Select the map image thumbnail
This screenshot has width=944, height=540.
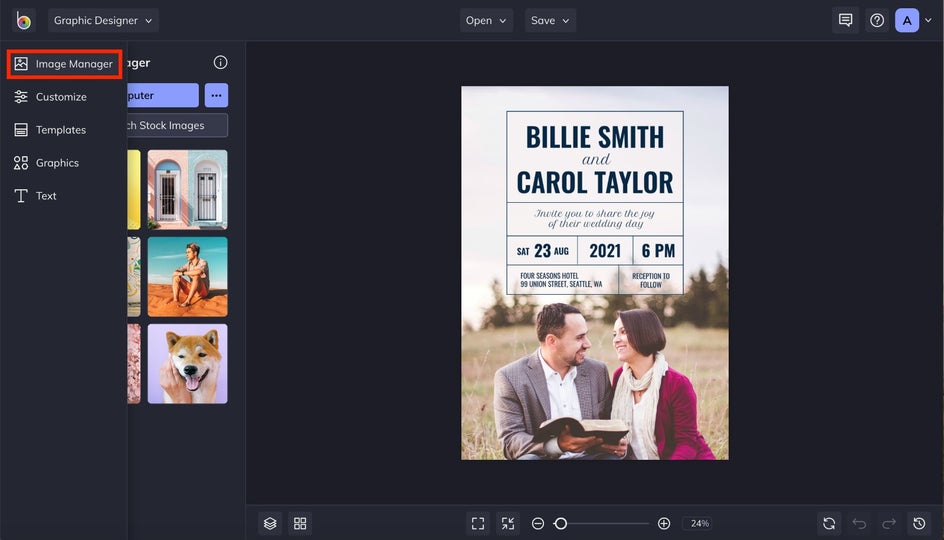(134, 276)
